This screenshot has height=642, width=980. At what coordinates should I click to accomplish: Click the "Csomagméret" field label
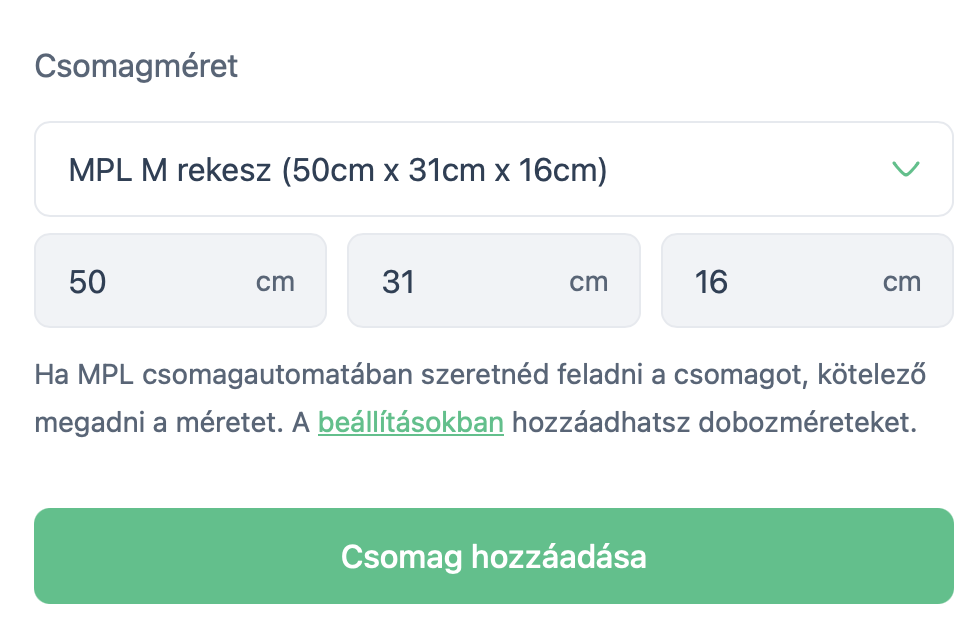coord(137,67)
